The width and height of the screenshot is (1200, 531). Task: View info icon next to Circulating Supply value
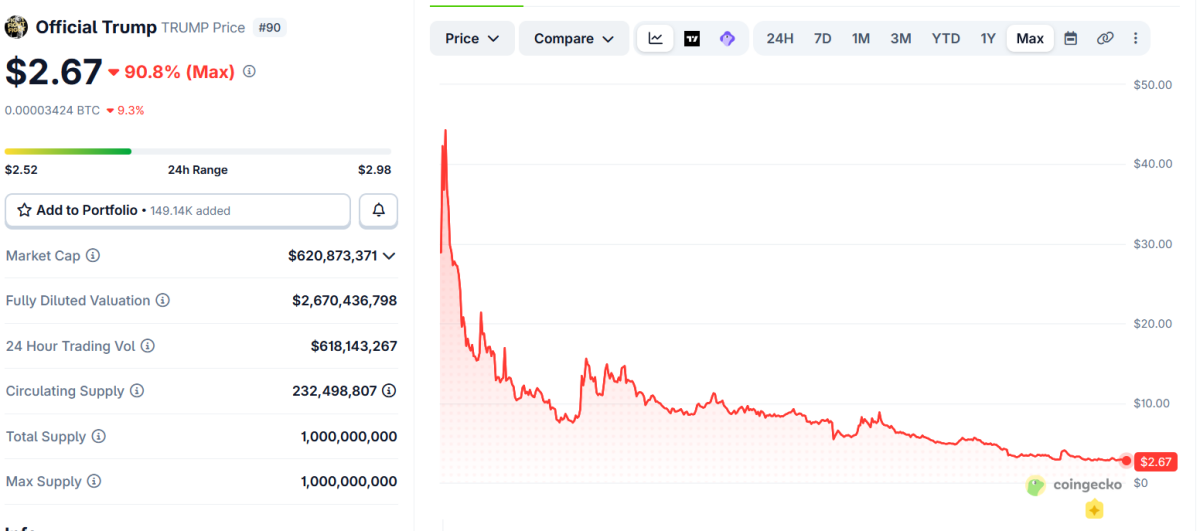[x=389, y=391]
